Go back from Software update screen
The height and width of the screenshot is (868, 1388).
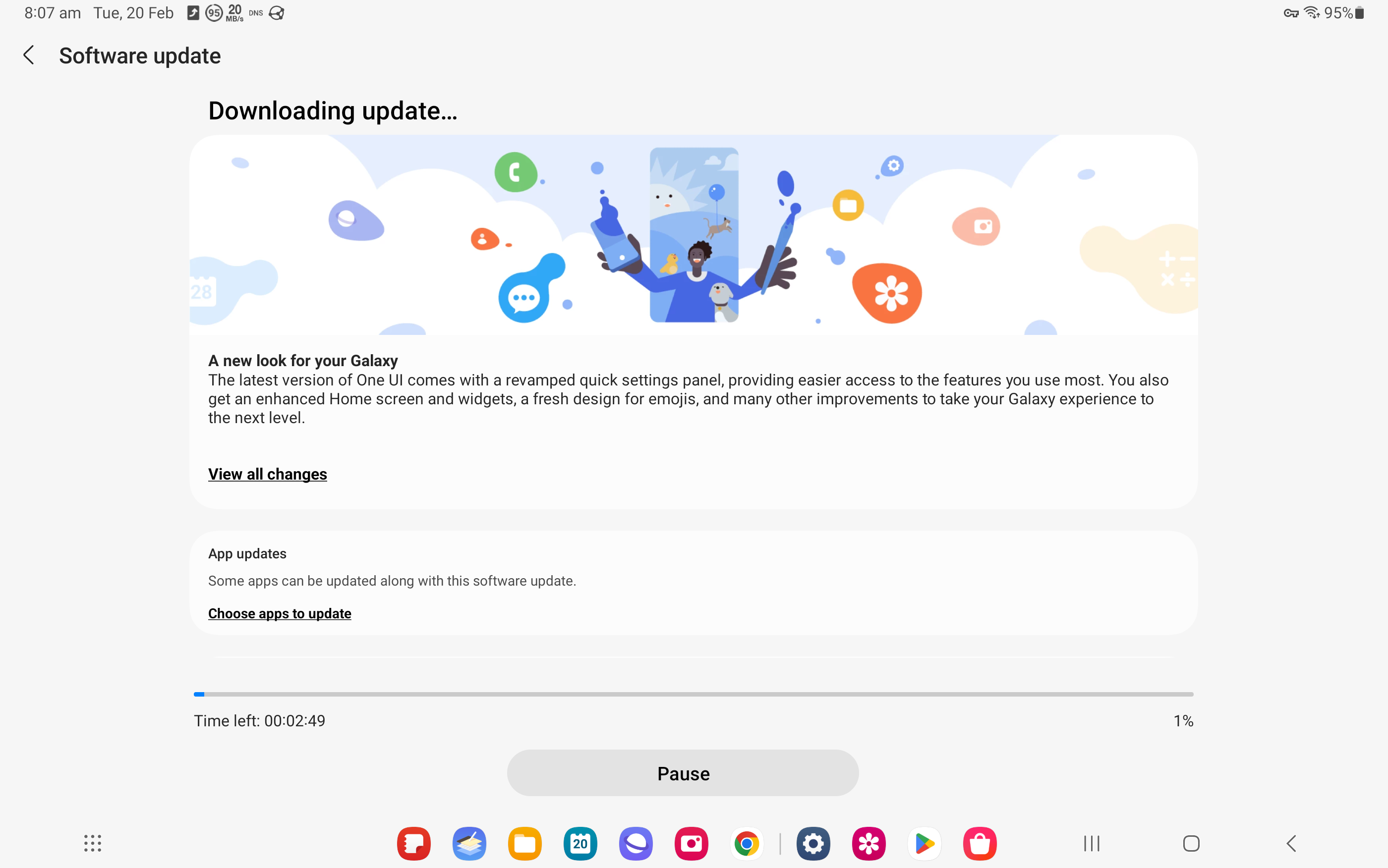[x=29, y=55]
